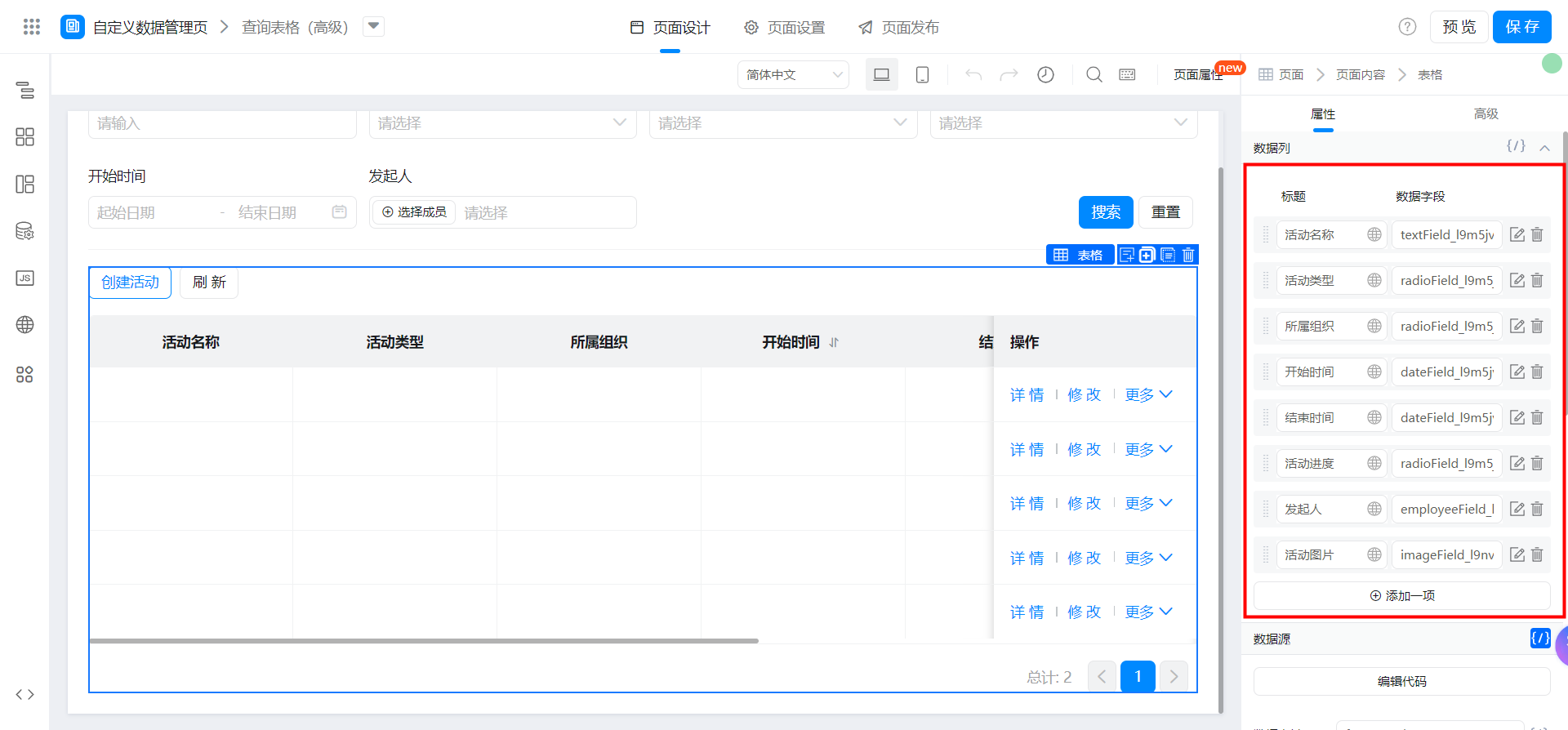Open the 高级 properties tab
This screenshot has height=730, width=1568.
click(1486, 114)
